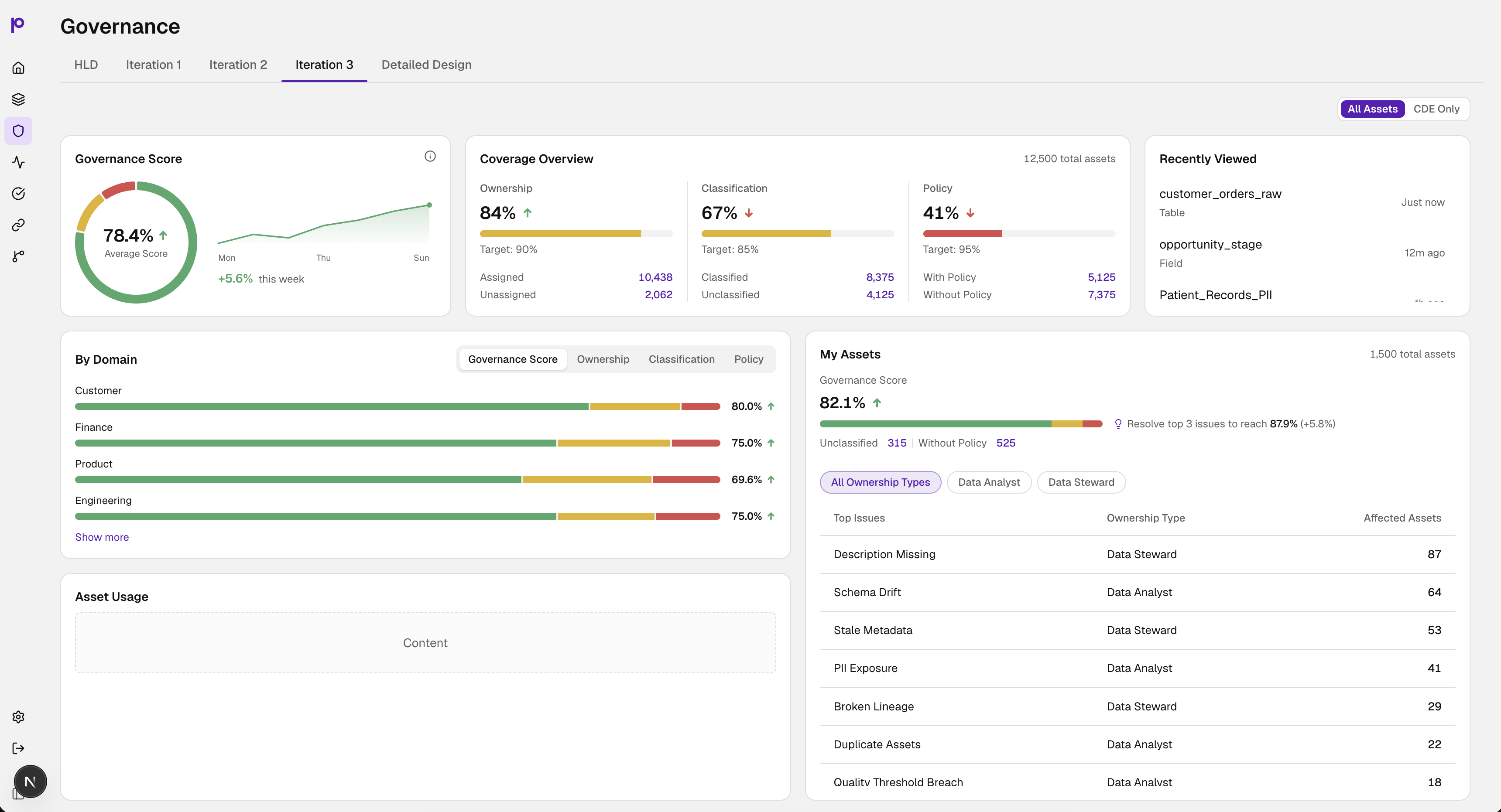Click the Ownership 84% up arrow
The width and height of the screenshot is (1501, 812).
coord(528,213)
